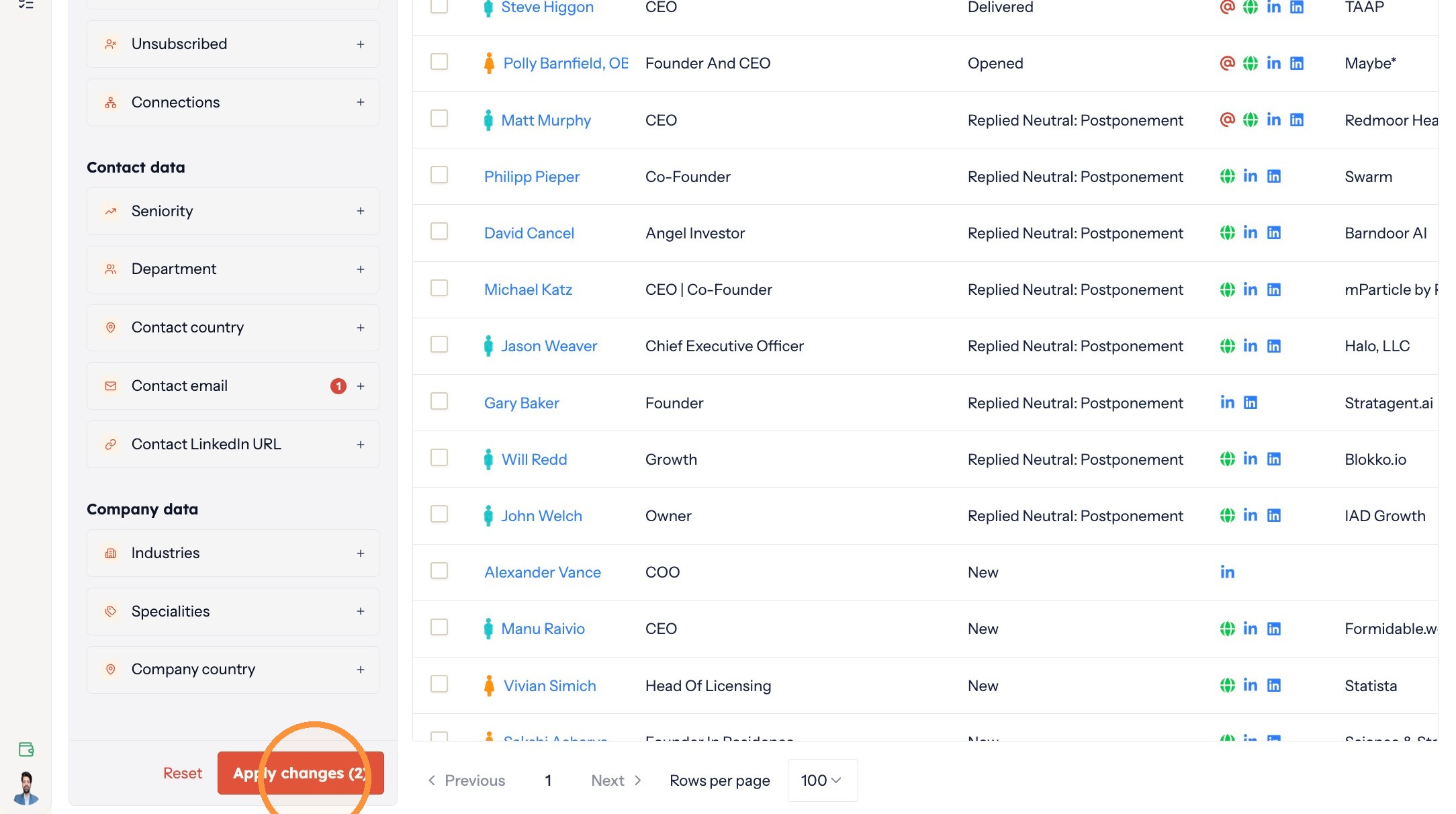Click LinkedIn profile icon for Vivian Simich
The height and width of the screenshot is (814, 1456).
point(1250,685)
